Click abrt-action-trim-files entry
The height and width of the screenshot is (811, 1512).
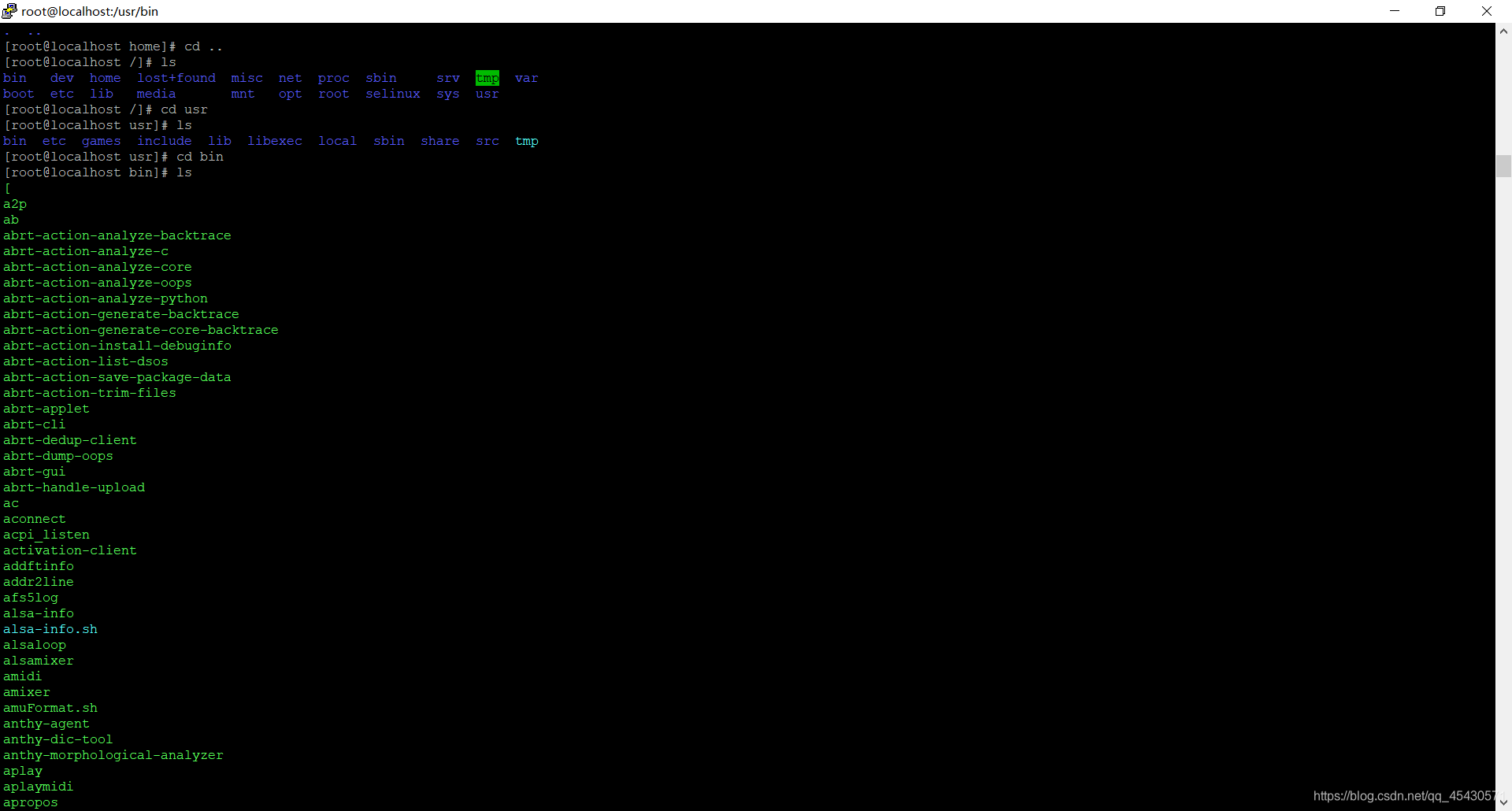(90, 393)
